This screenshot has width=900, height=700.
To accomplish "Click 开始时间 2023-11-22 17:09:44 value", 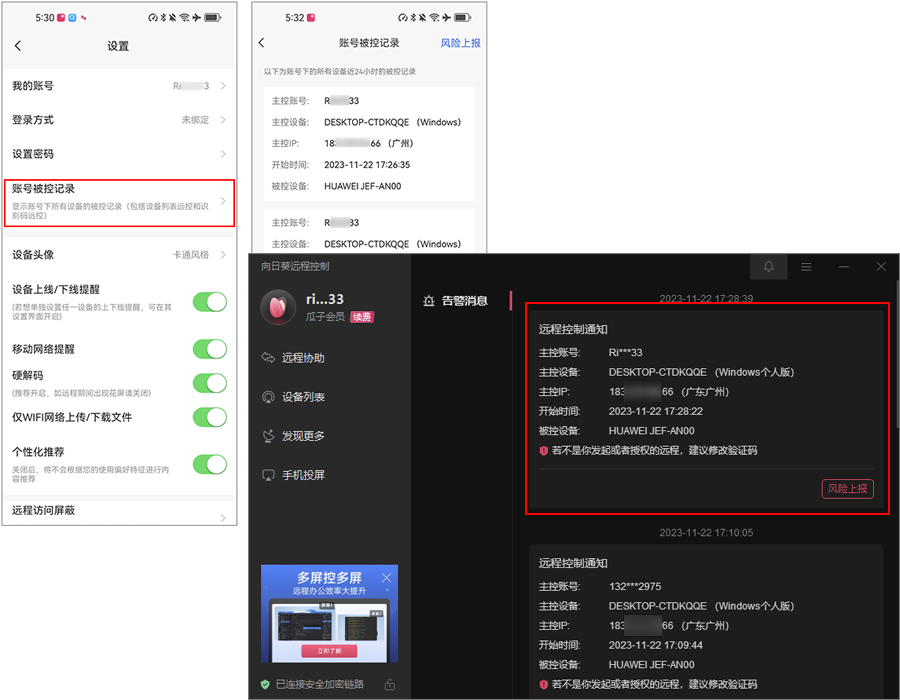I will [x=655, y=645].
